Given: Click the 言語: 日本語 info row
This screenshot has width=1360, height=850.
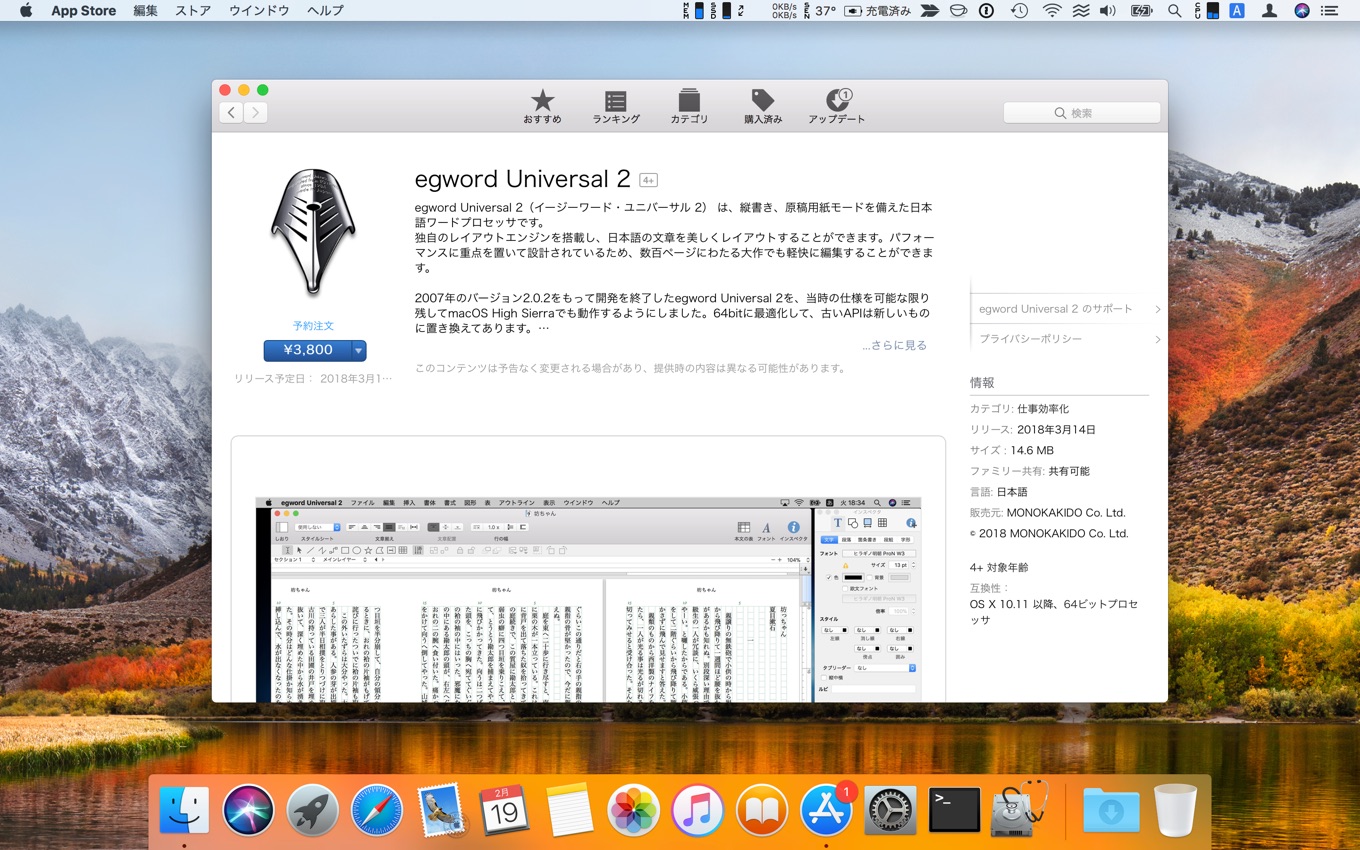Looking at the screenshot, I should (998, 492).
